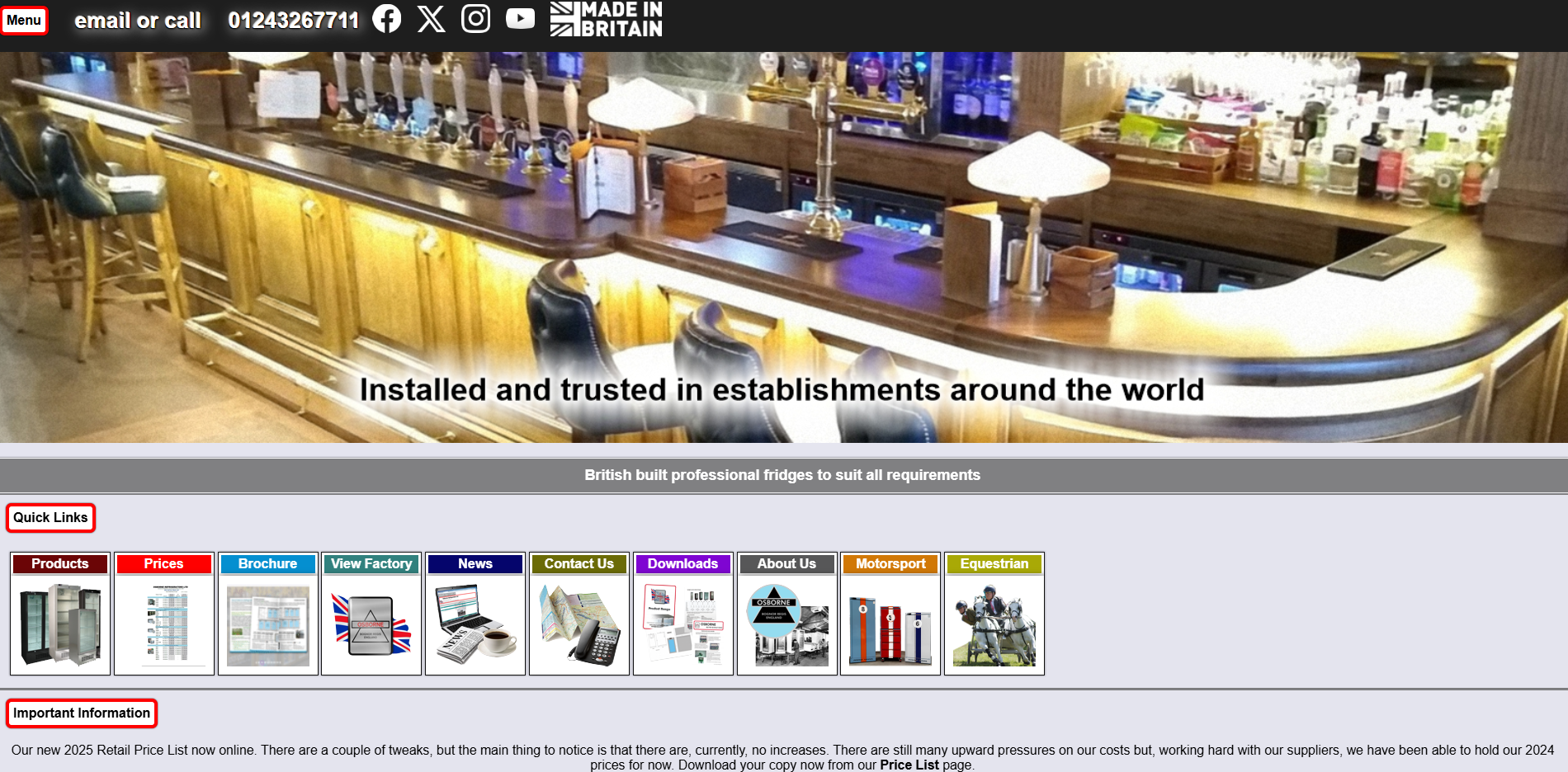Image resolution: width=1568 pixels, height=772 pixels.
Task: Click the Made in Britain logo
Action: [607, 19]
